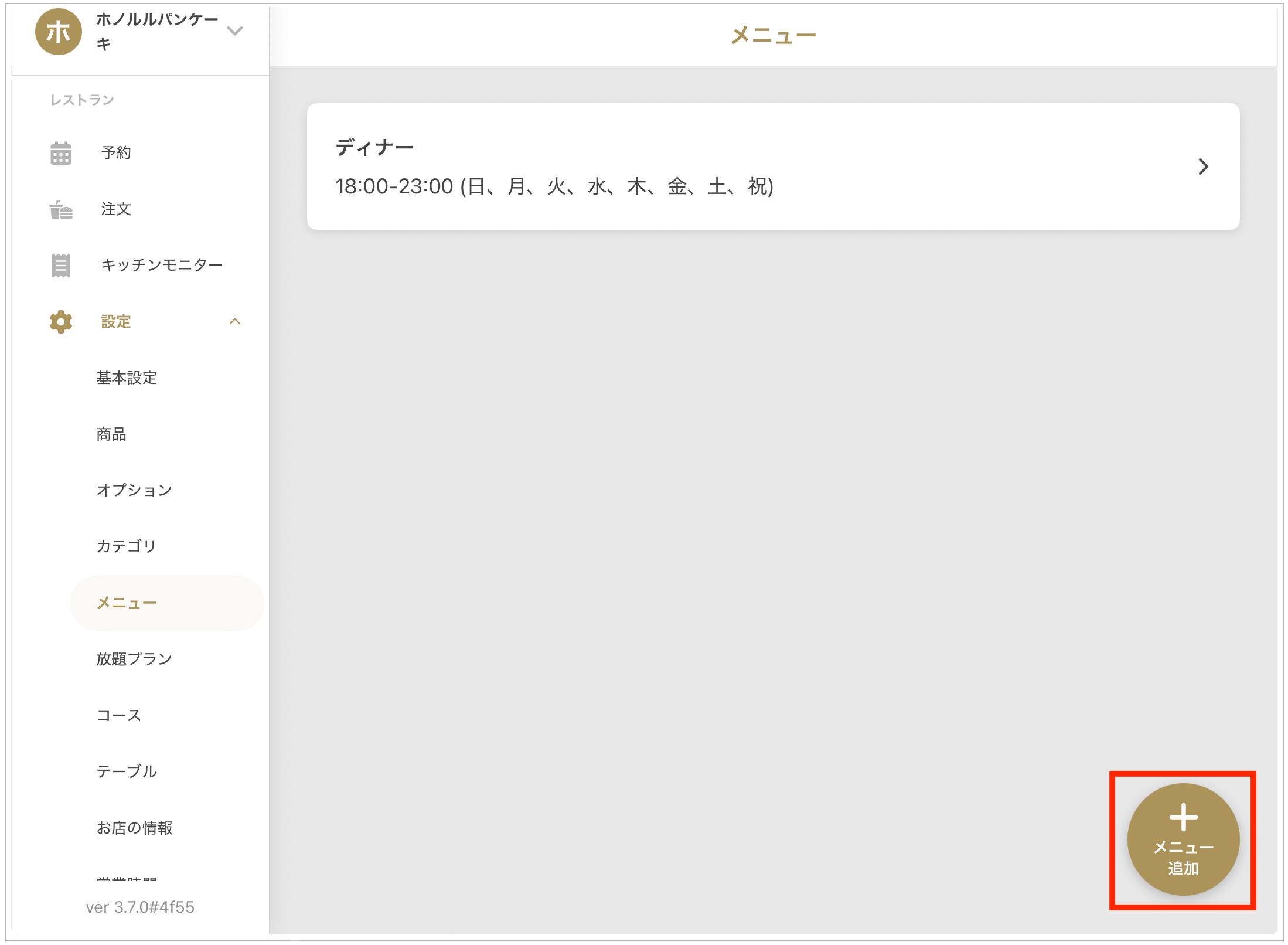The height and width of the screenshot is (945, 1288).
Task: Click the ホ restaurant avatar icon
Action: pyautogui.click(x=58, y=32)
